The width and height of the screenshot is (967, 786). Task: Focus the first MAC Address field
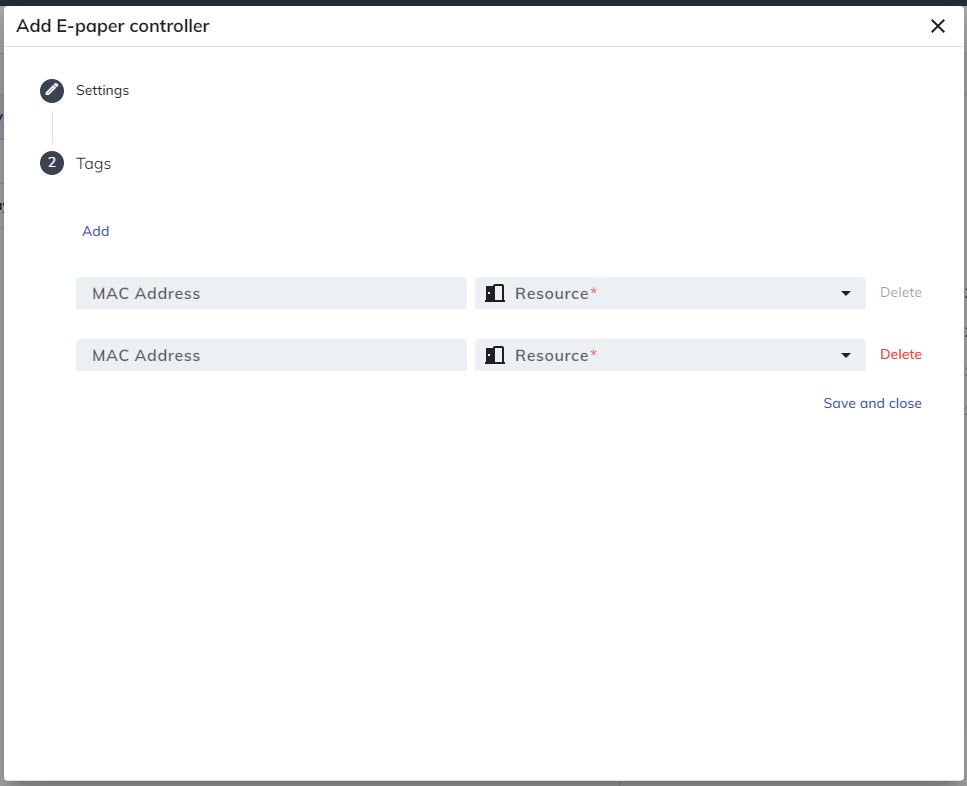coord(271,293)
